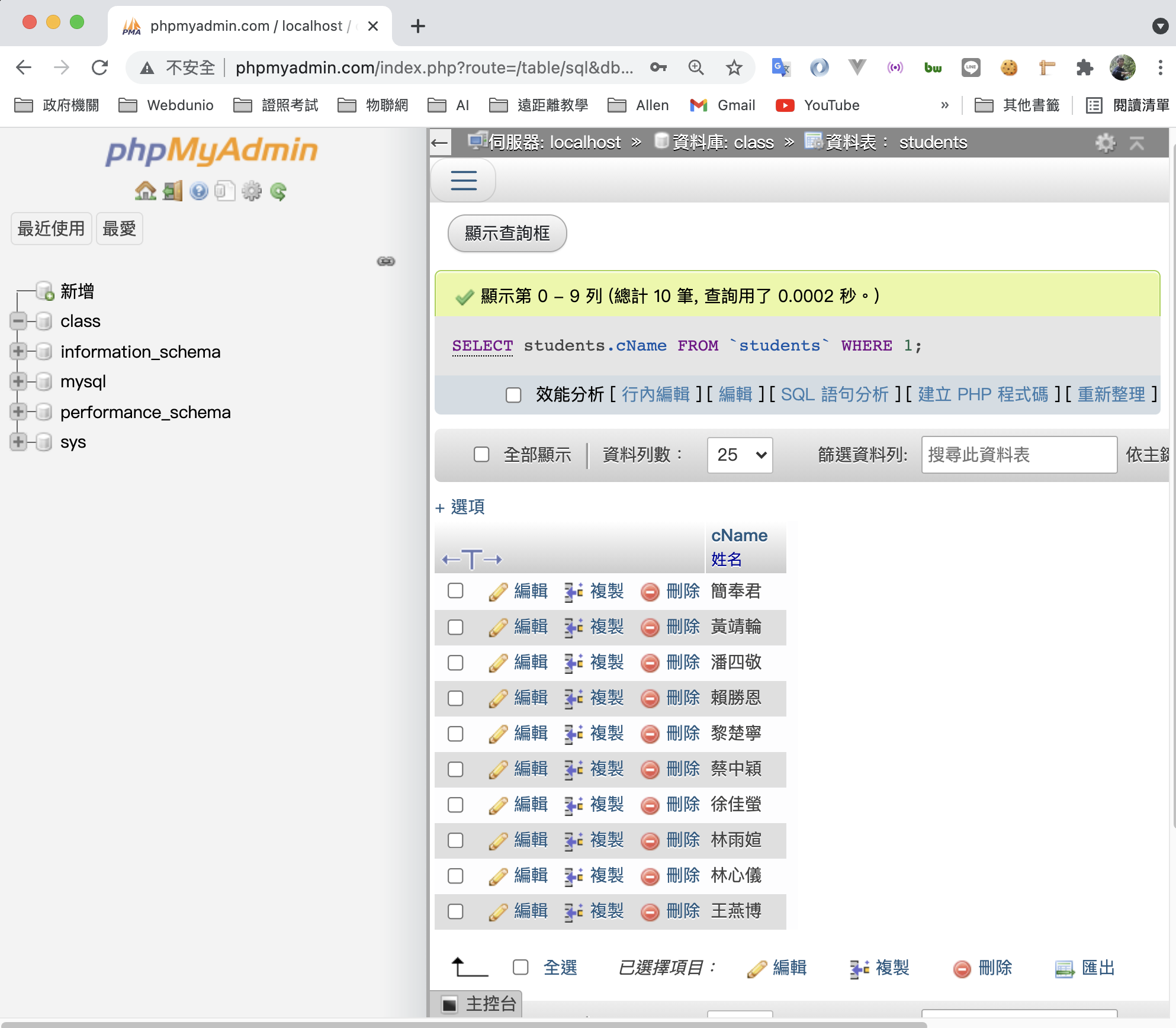Screen dimensions: 1176x1028
Task: Click the copy icon for 黎楚寧
Action: click(x=574, y=734)
